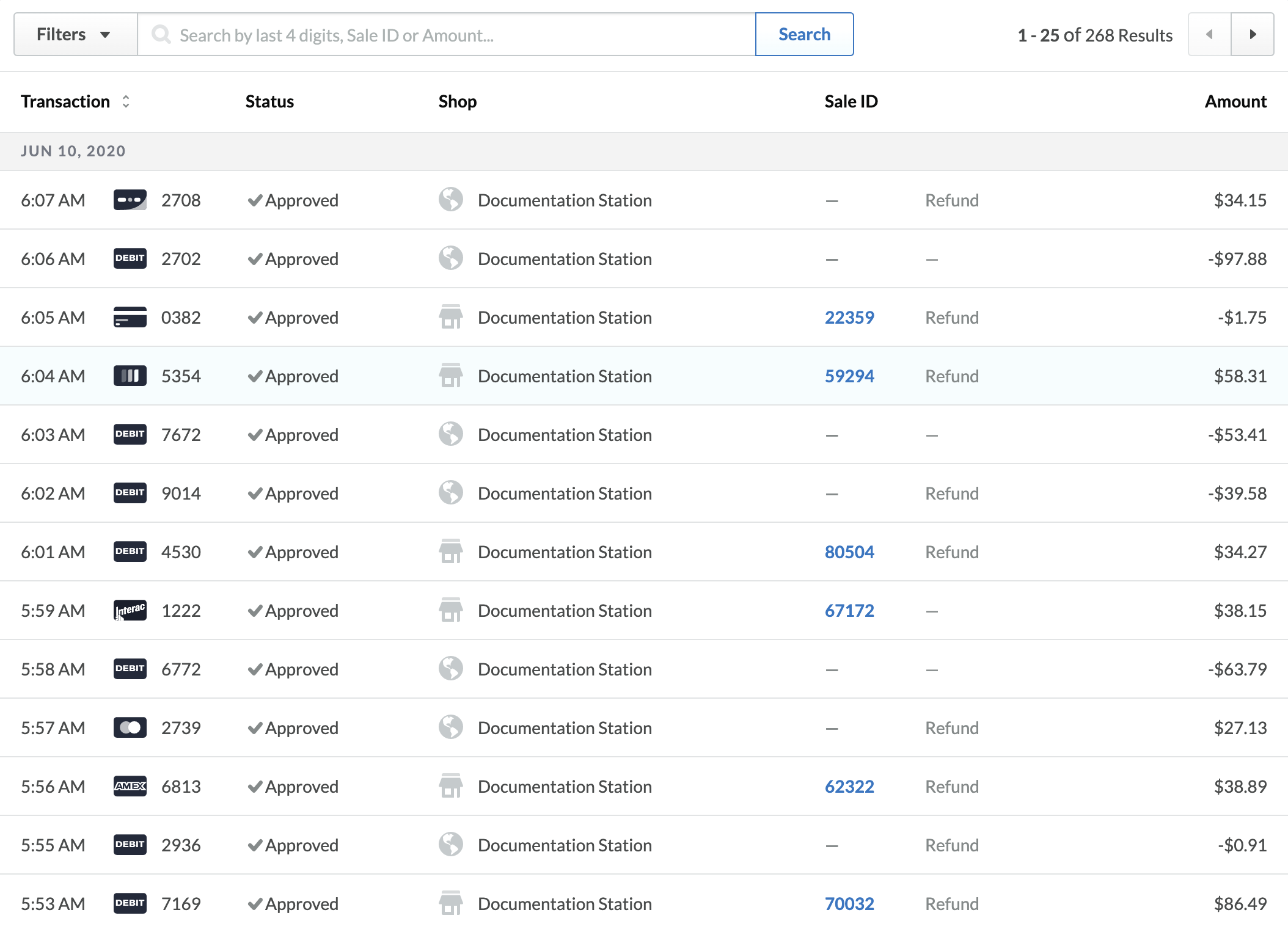Click globe shop icon in 6:07 AM row

coord(451,199)
